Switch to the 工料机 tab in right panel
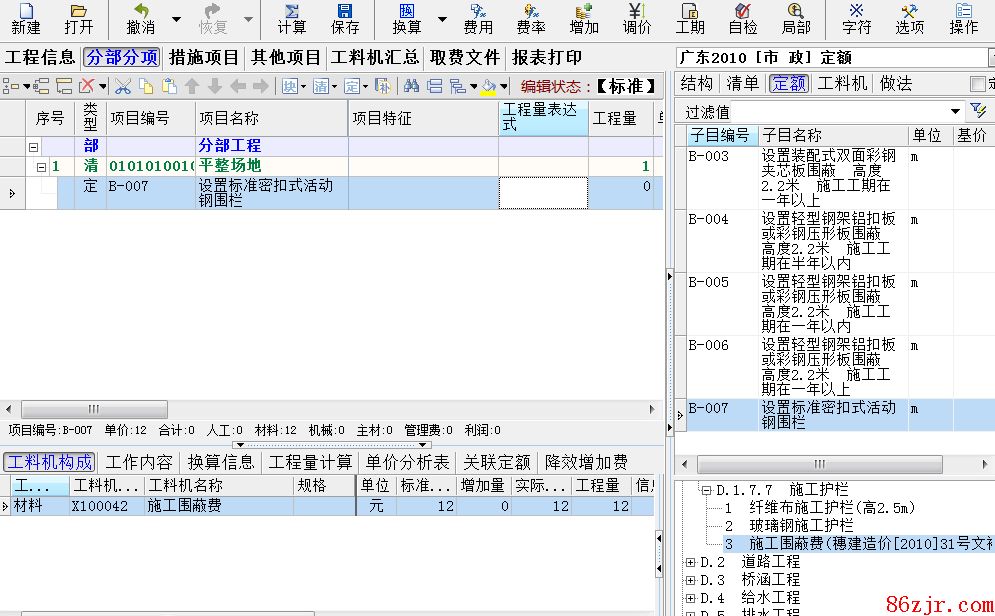 click(x=842, y=84)
